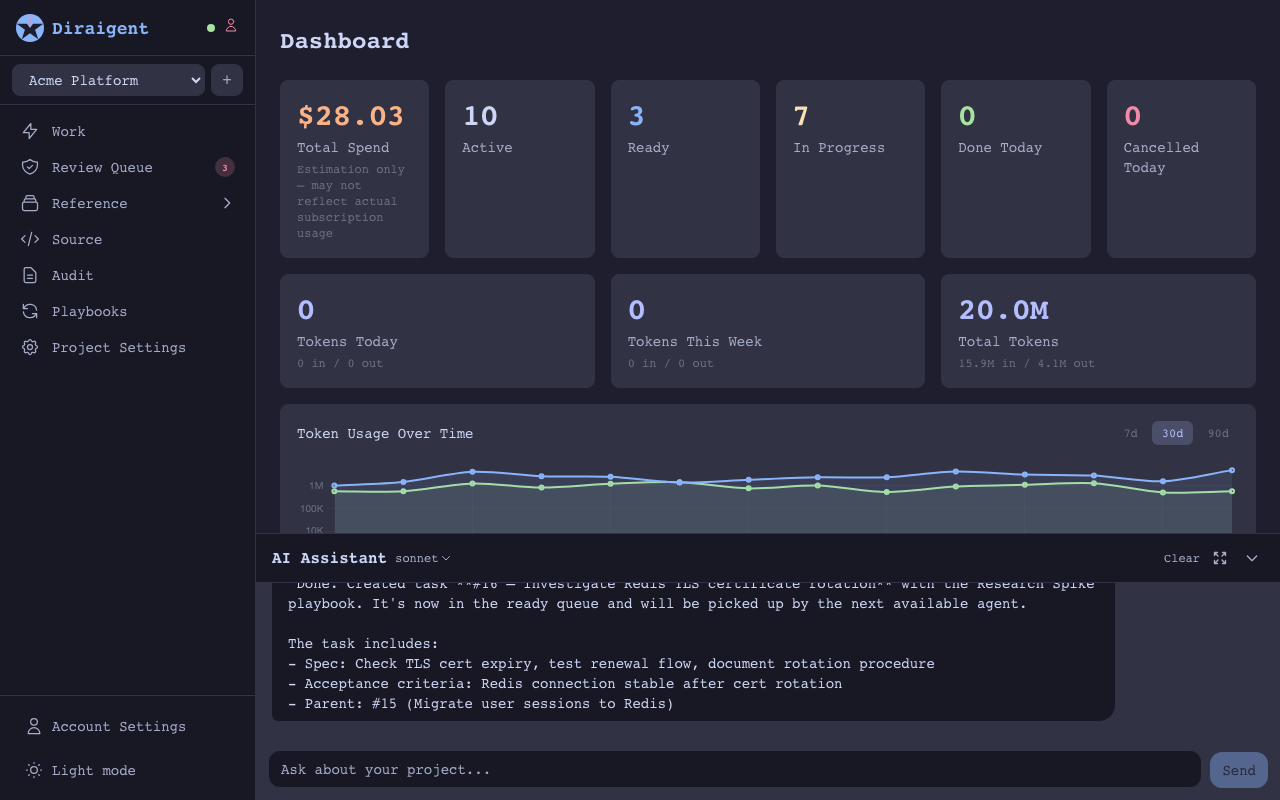Select the 90d chart tab
The image size is (1280, 800).
(x=1218, y=433)
